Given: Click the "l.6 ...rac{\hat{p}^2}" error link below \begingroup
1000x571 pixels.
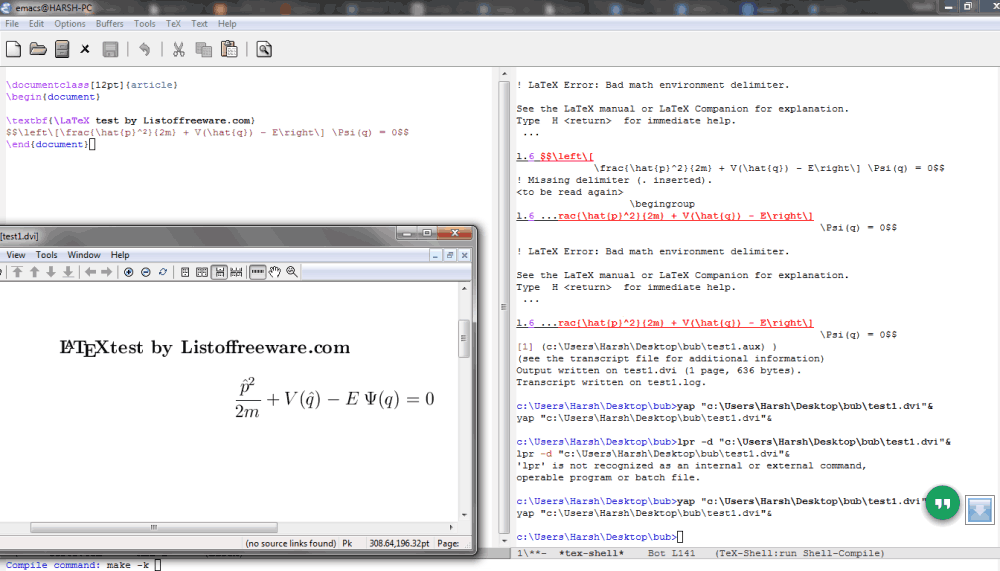Looking at the screenshot, I should click(x=665, y=216).
